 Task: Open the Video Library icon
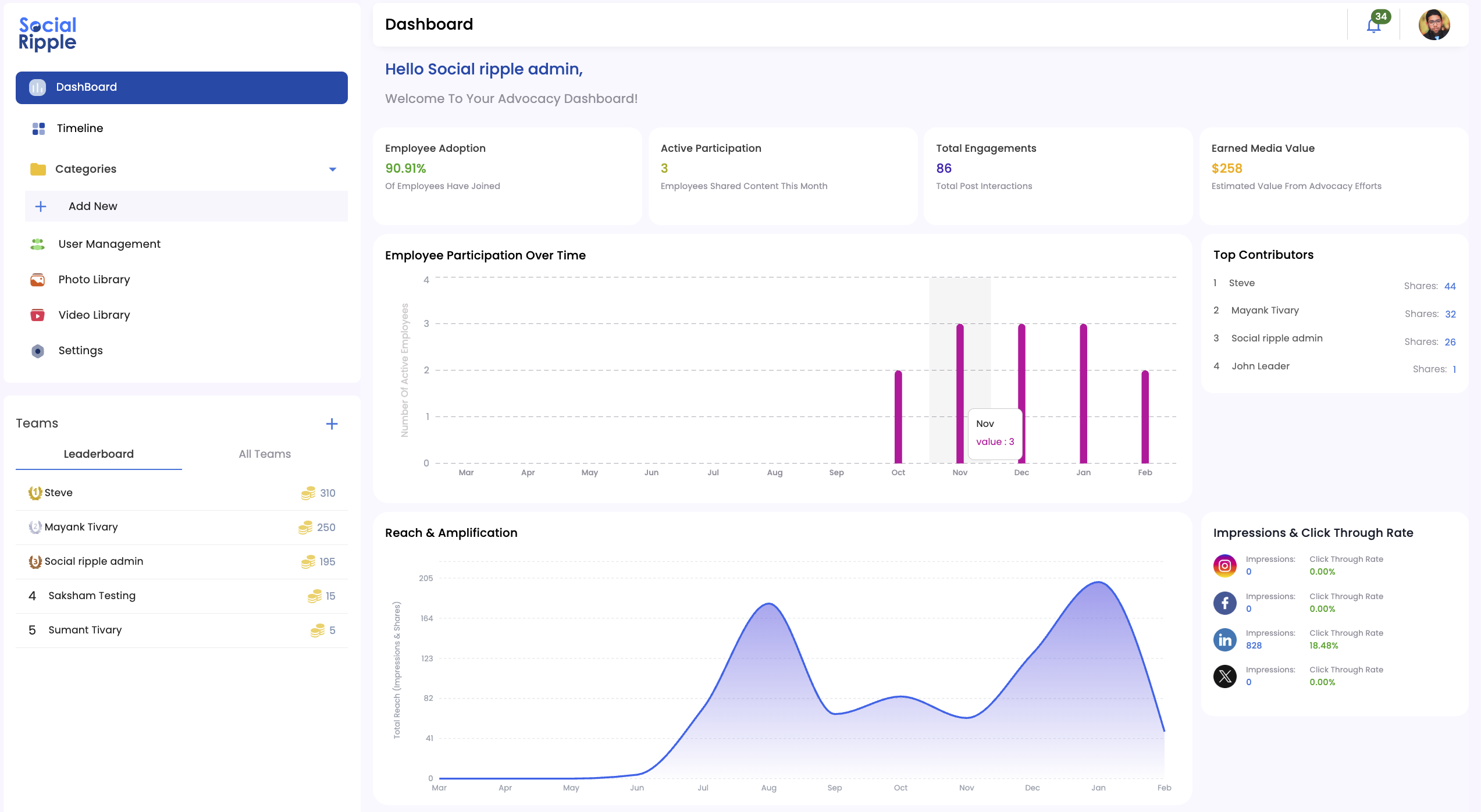point(37,315)
